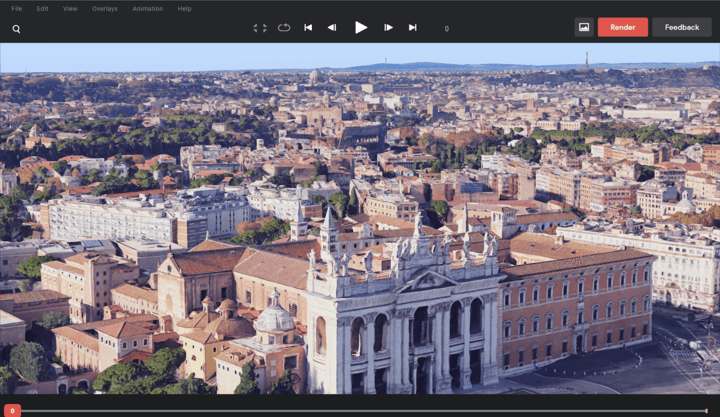The height and width of the screenshot is (417, 720).
Task: Click the search magnifier icon
Action: coord(16,29)
